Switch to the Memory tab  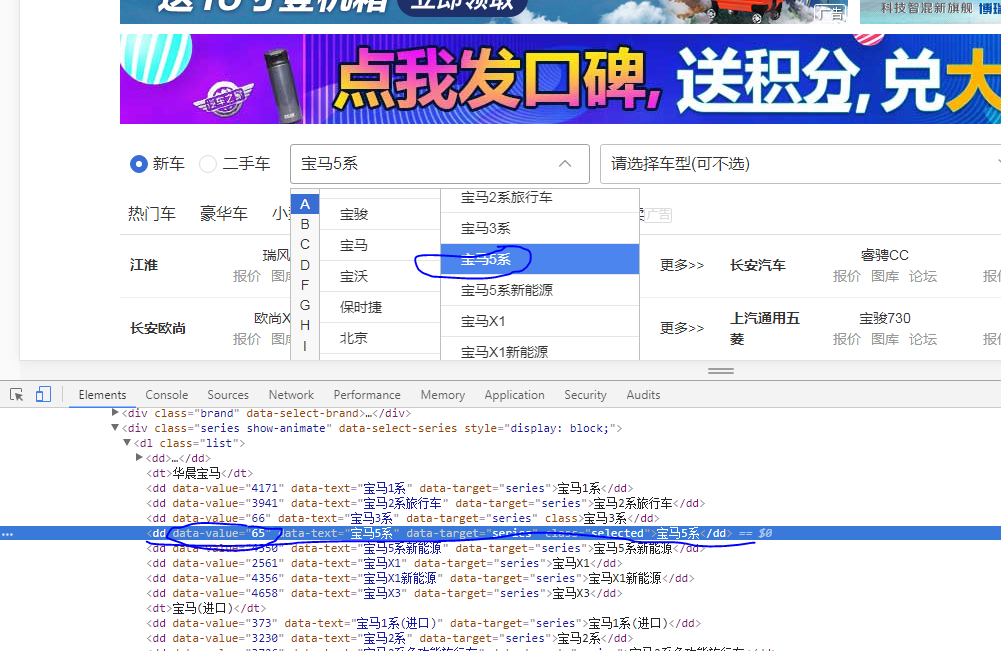click(442, 394)
